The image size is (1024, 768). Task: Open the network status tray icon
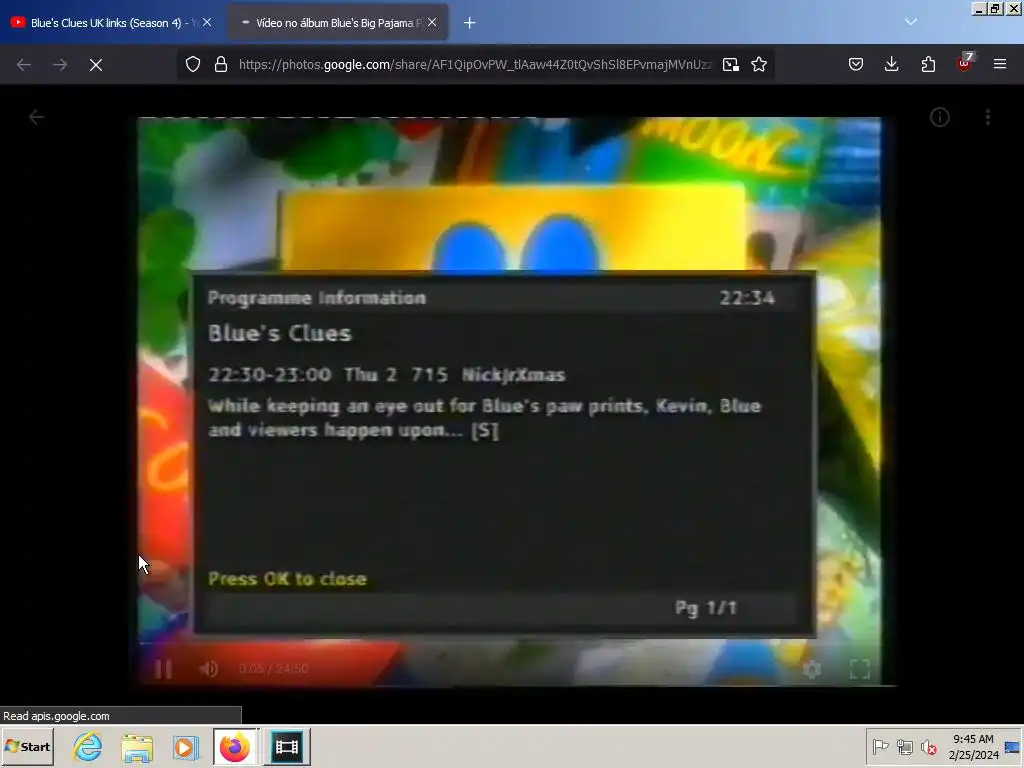904,747
